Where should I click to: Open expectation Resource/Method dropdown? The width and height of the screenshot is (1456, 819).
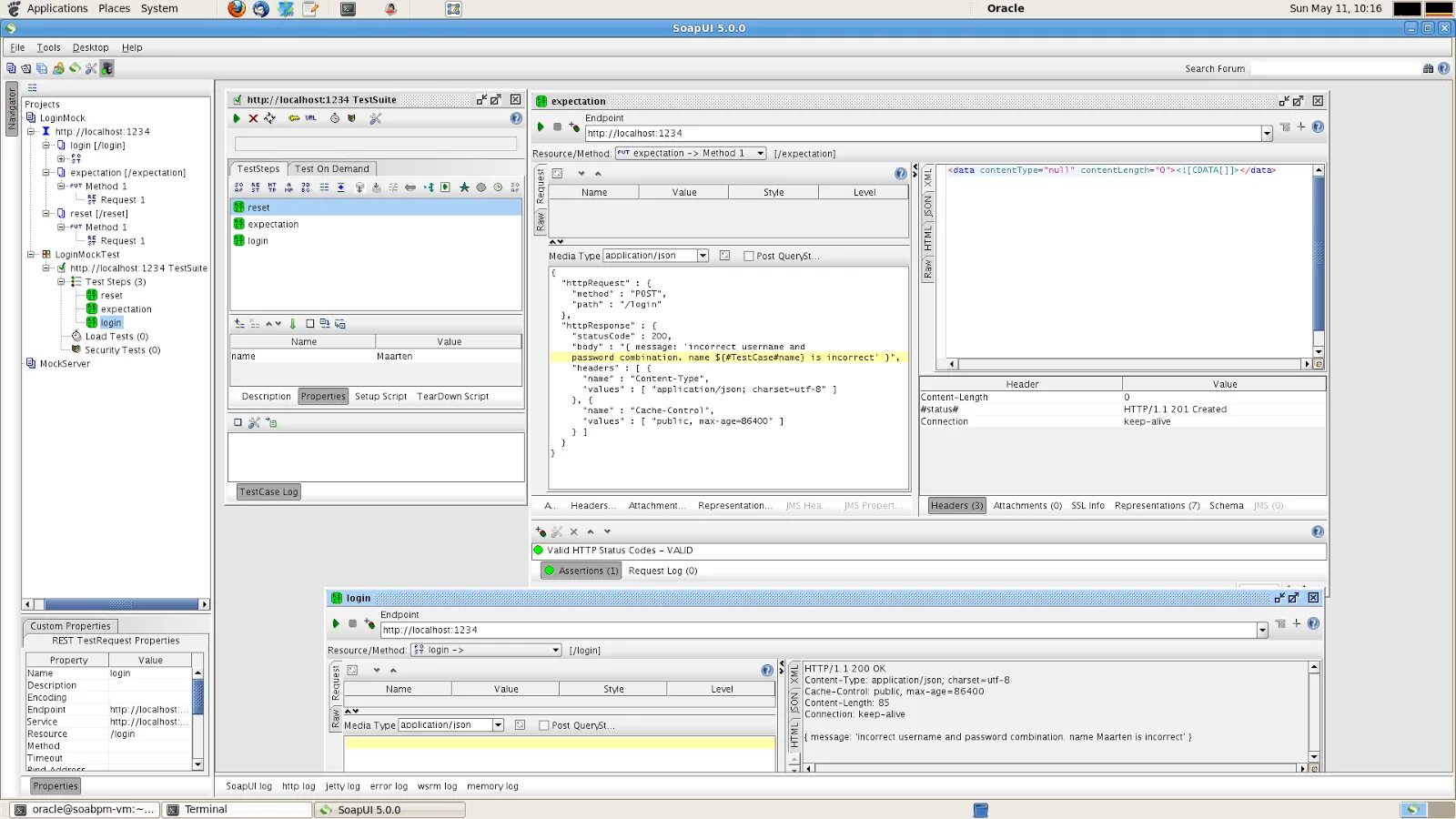click(x=761, y=154)
